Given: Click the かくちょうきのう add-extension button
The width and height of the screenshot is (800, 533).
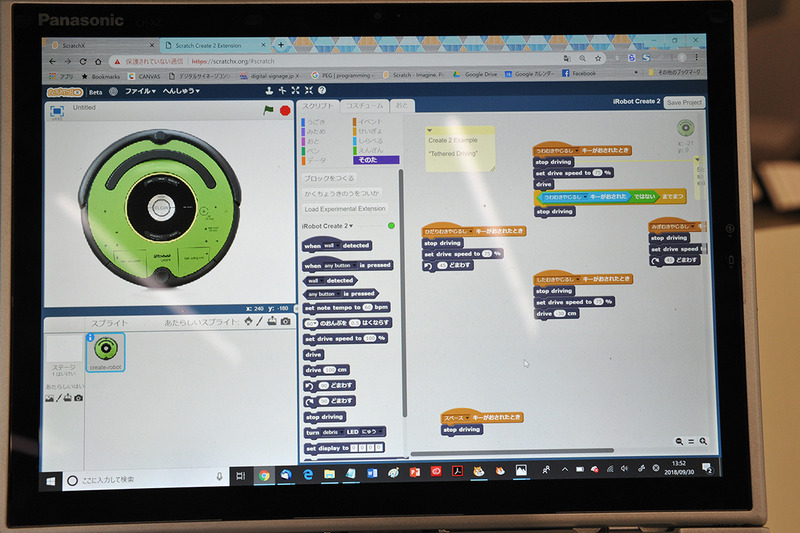Looking at the screenshot, I should 342,193.
